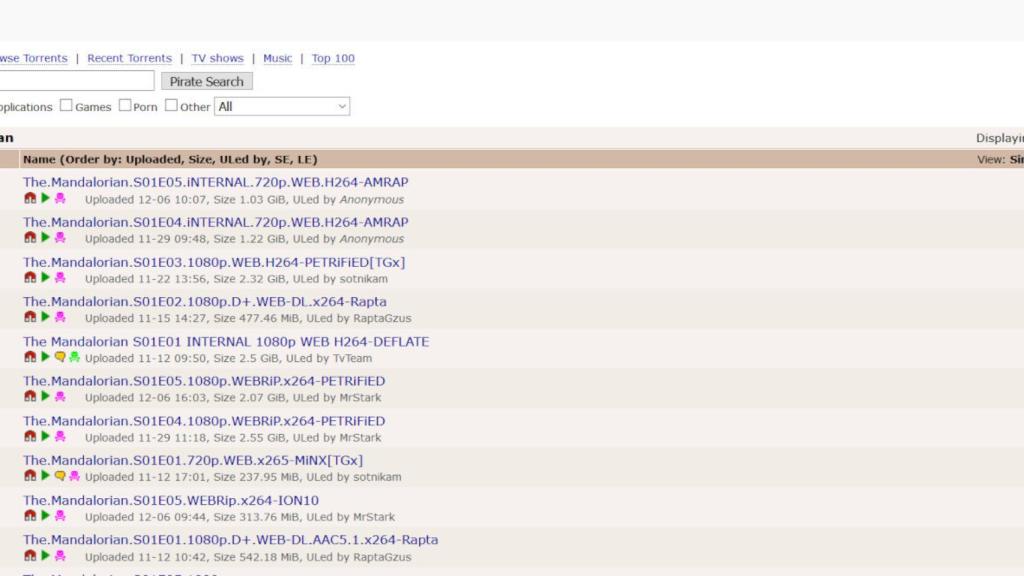Click inside the search text field
1024x576 pixels.
77,80
